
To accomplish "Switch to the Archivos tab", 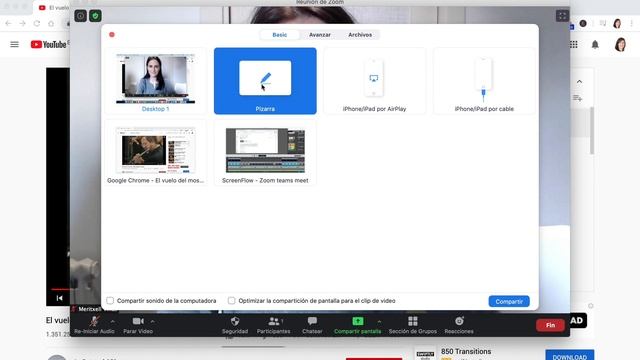I will (360, 35).
